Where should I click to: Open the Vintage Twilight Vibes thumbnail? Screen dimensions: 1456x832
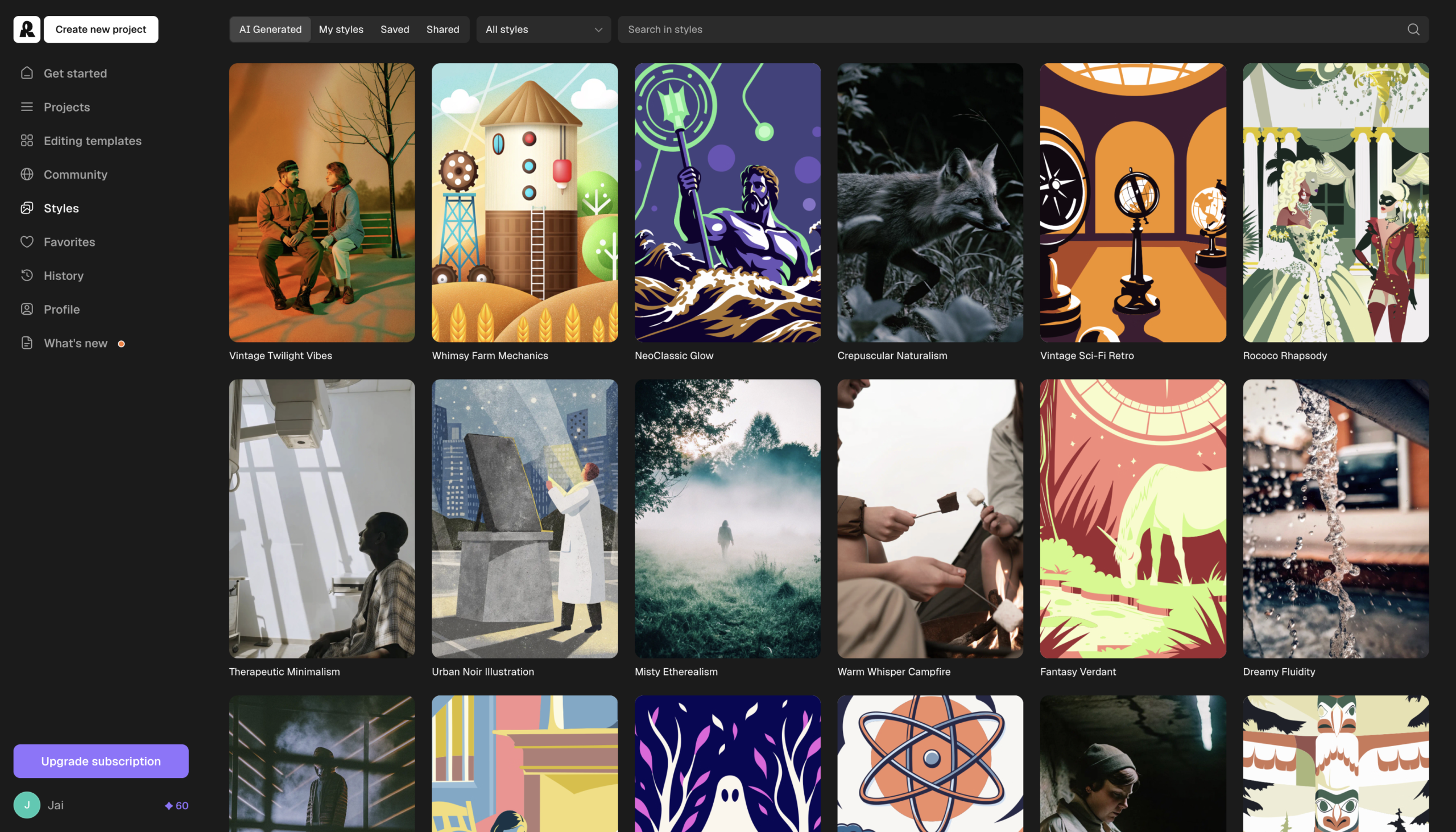click(x=322, y=203)
